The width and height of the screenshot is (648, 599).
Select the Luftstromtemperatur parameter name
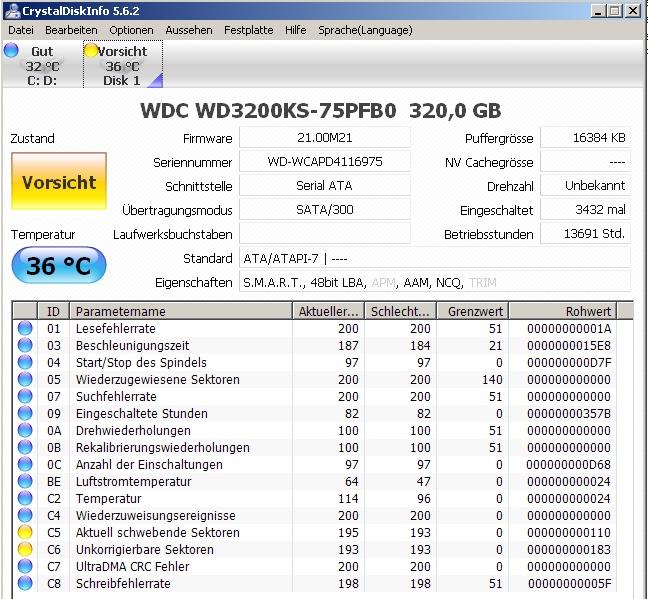133,481
